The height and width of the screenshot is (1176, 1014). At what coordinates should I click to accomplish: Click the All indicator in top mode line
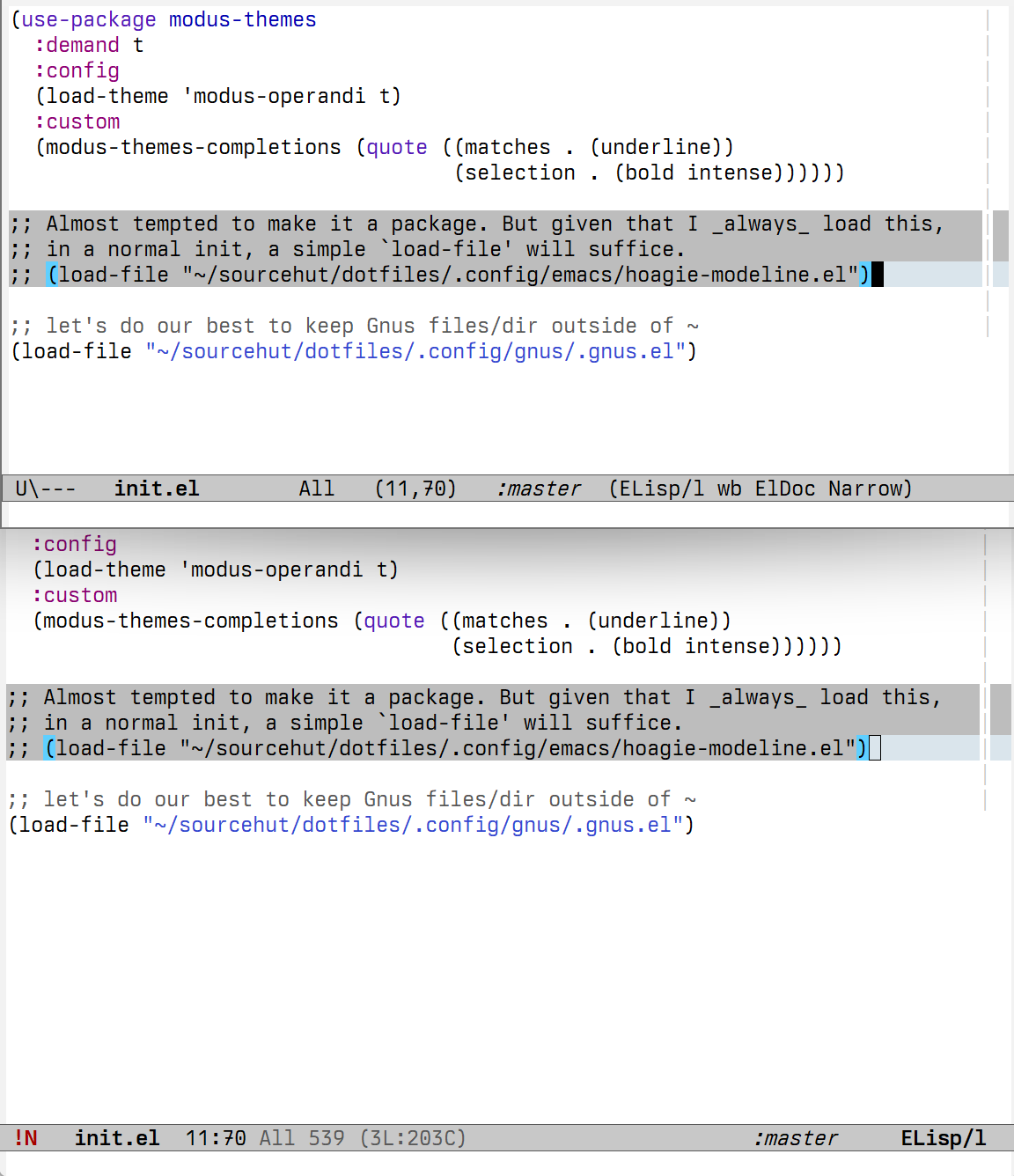(x=316, y=489)
